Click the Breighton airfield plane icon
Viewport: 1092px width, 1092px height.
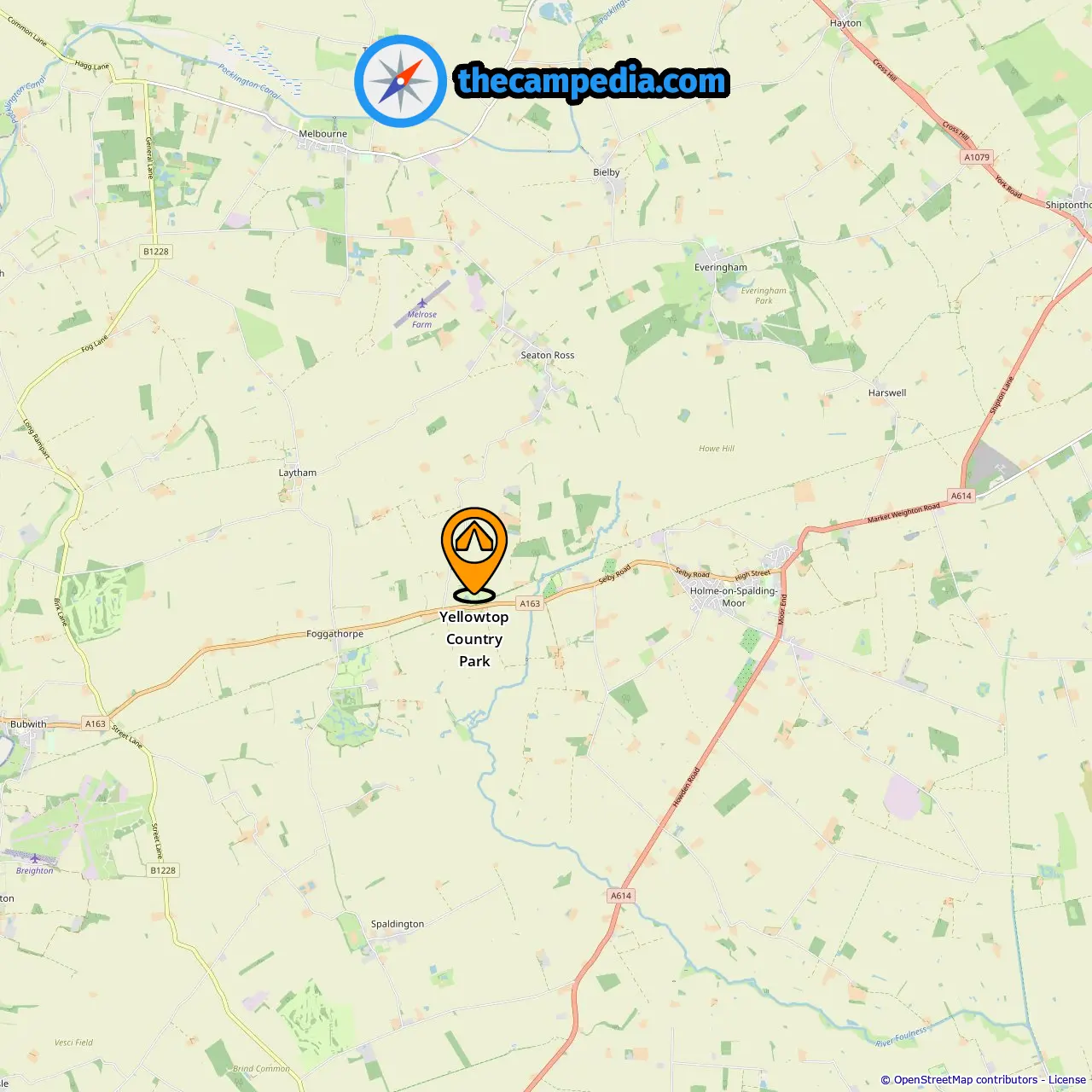(34, 859)
